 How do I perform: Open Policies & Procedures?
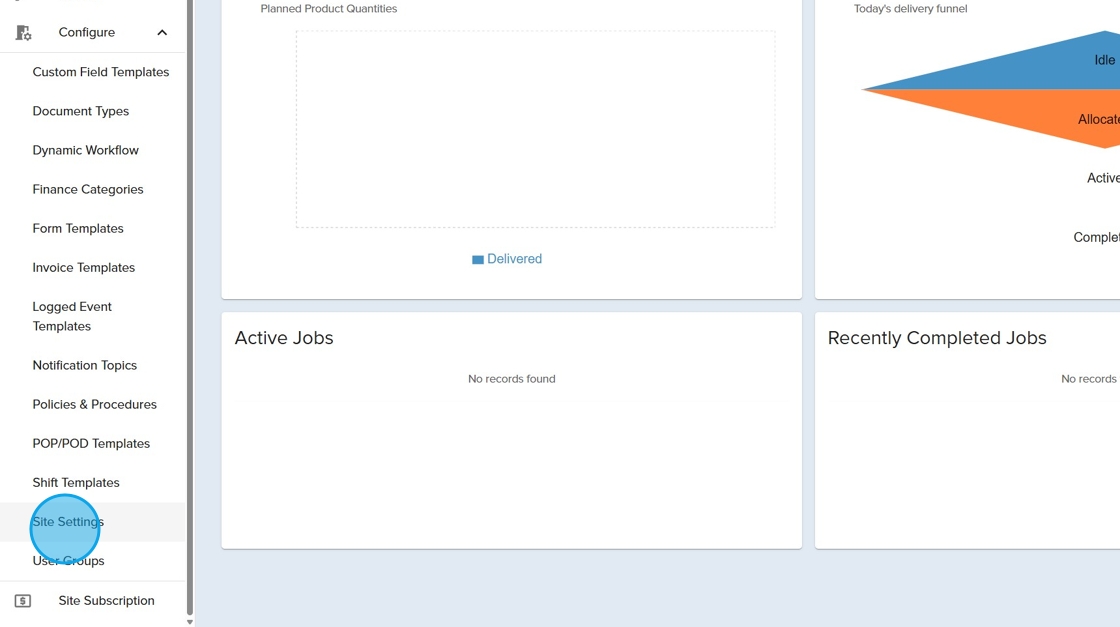point(94,404)
